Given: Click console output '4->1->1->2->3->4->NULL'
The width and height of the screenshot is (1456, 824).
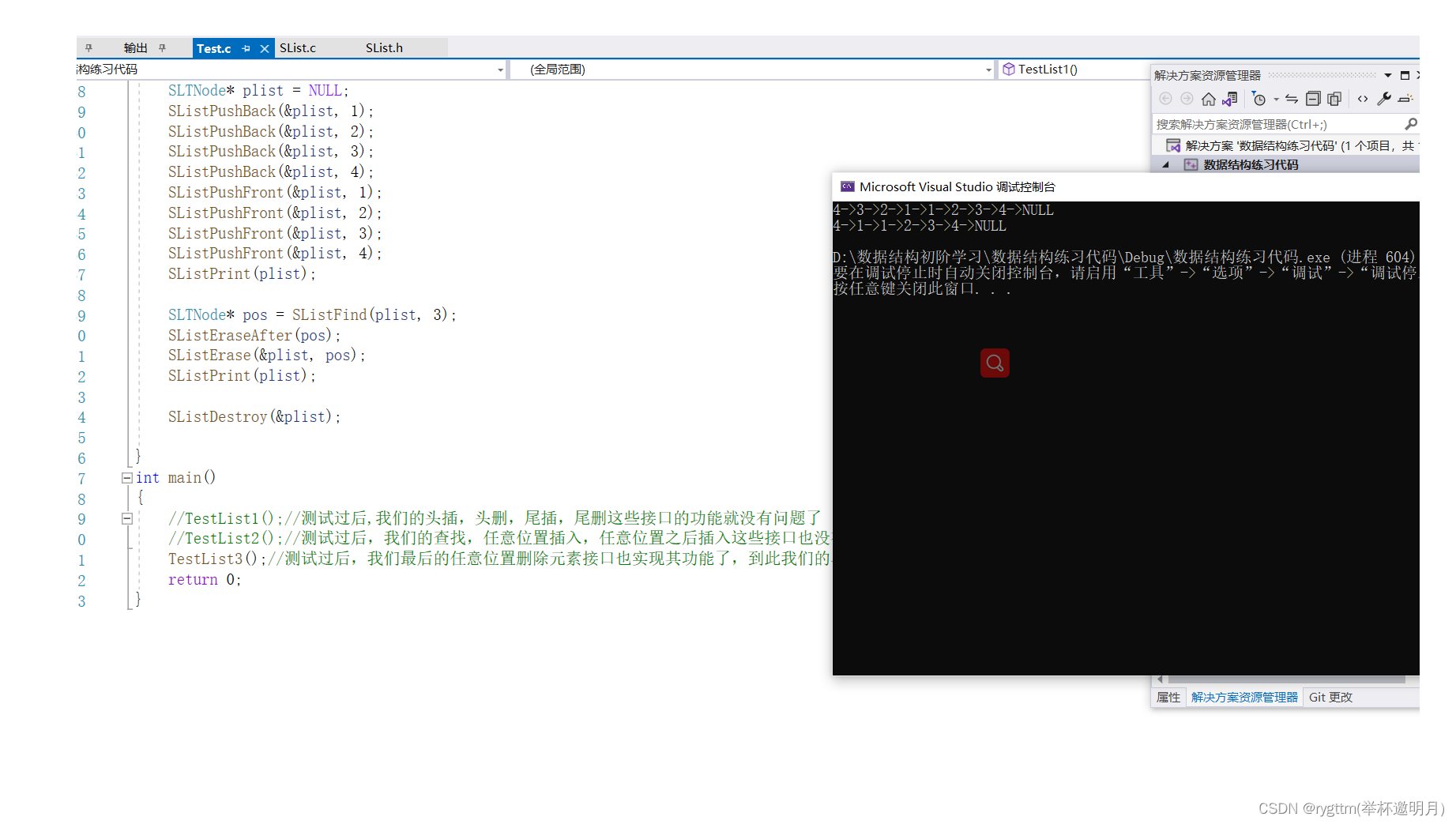Looking at the screenshot, I should point(920,226).
